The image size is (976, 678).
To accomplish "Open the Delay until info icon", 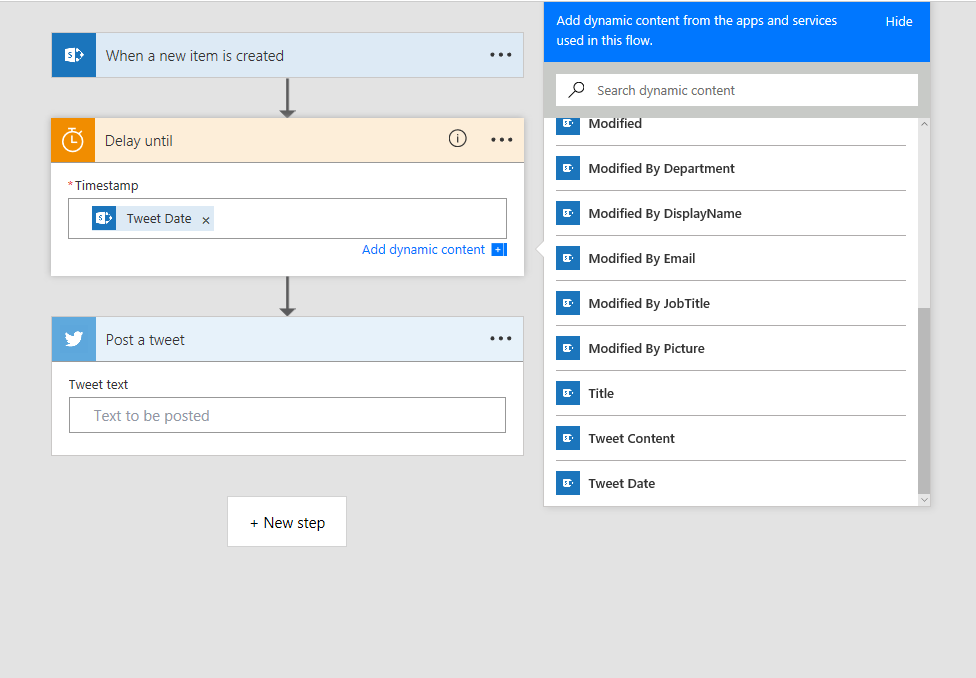I will click(457, 139).
